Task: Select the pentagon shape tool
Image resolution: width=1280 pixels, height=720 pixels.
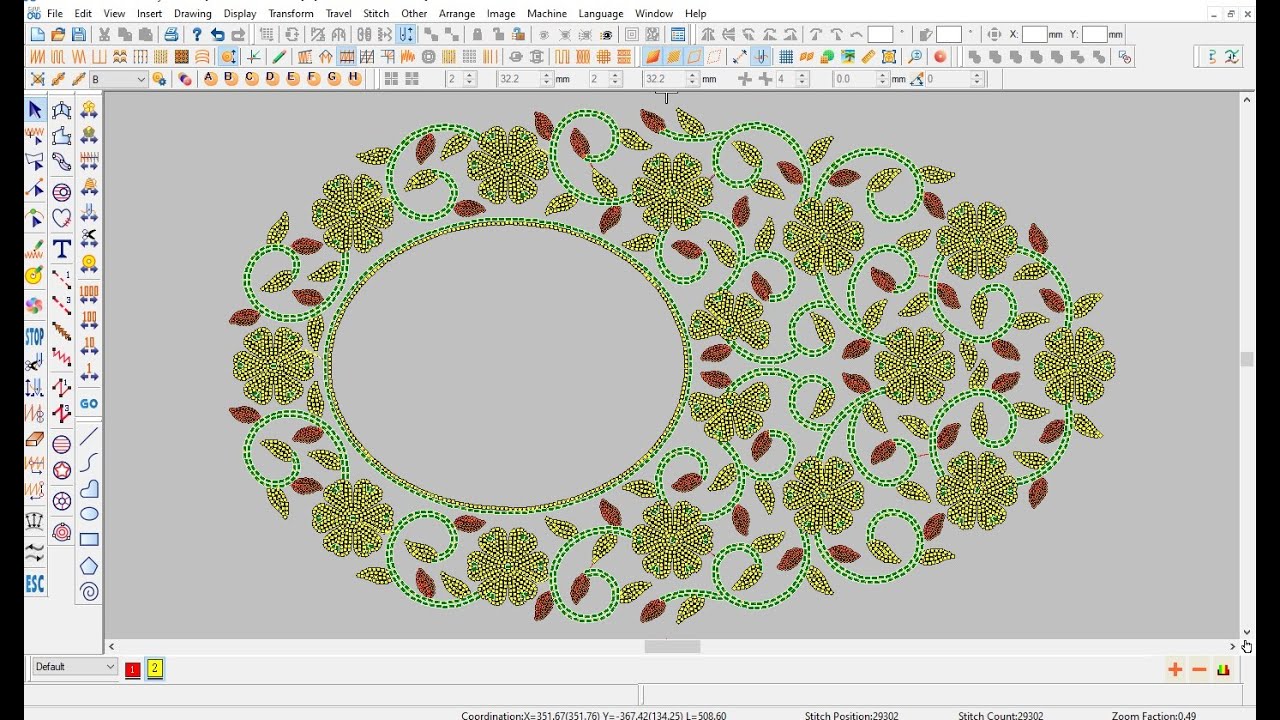Action: 89,566
